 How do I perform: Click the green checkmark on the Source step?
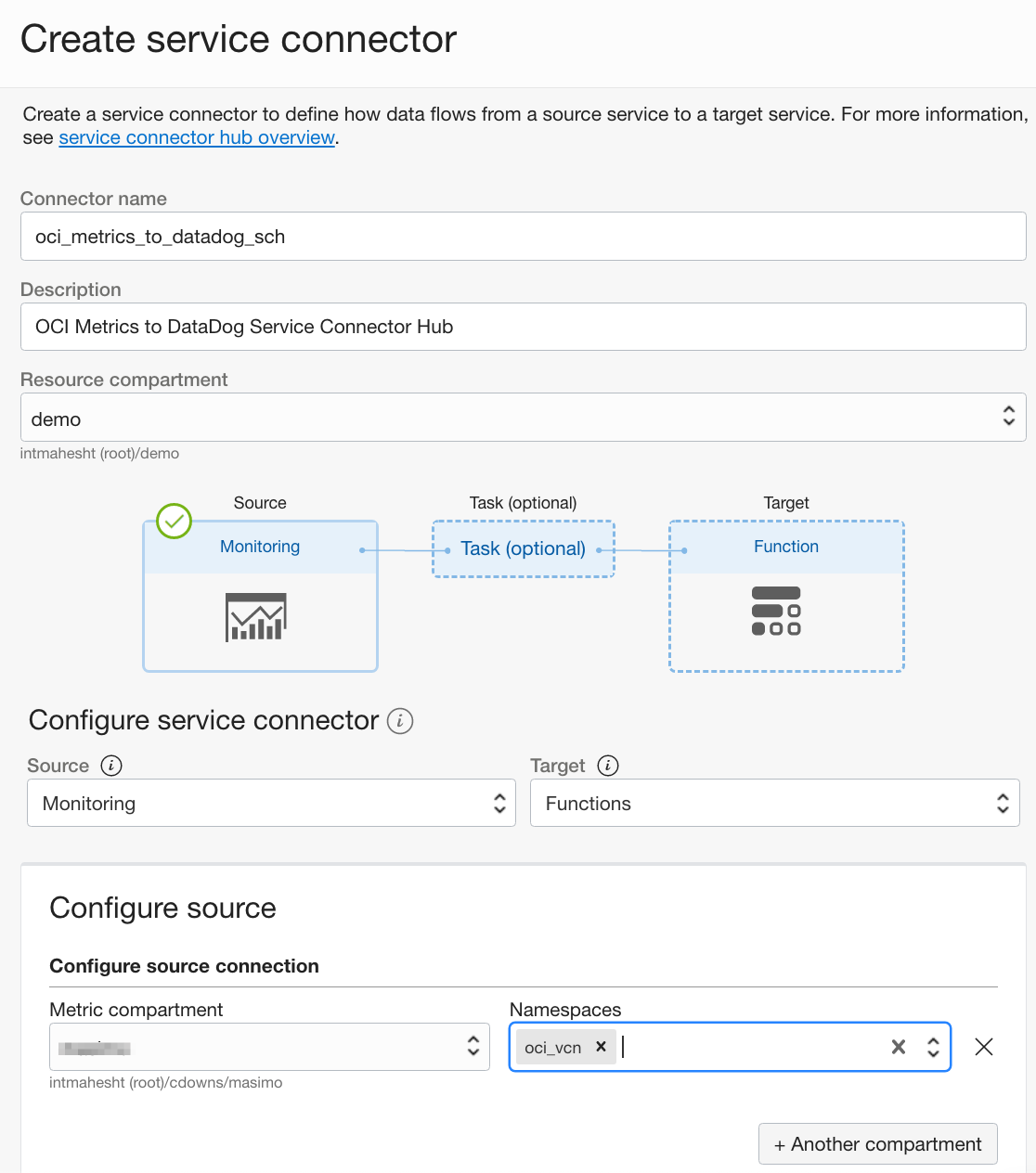[174, 522]
